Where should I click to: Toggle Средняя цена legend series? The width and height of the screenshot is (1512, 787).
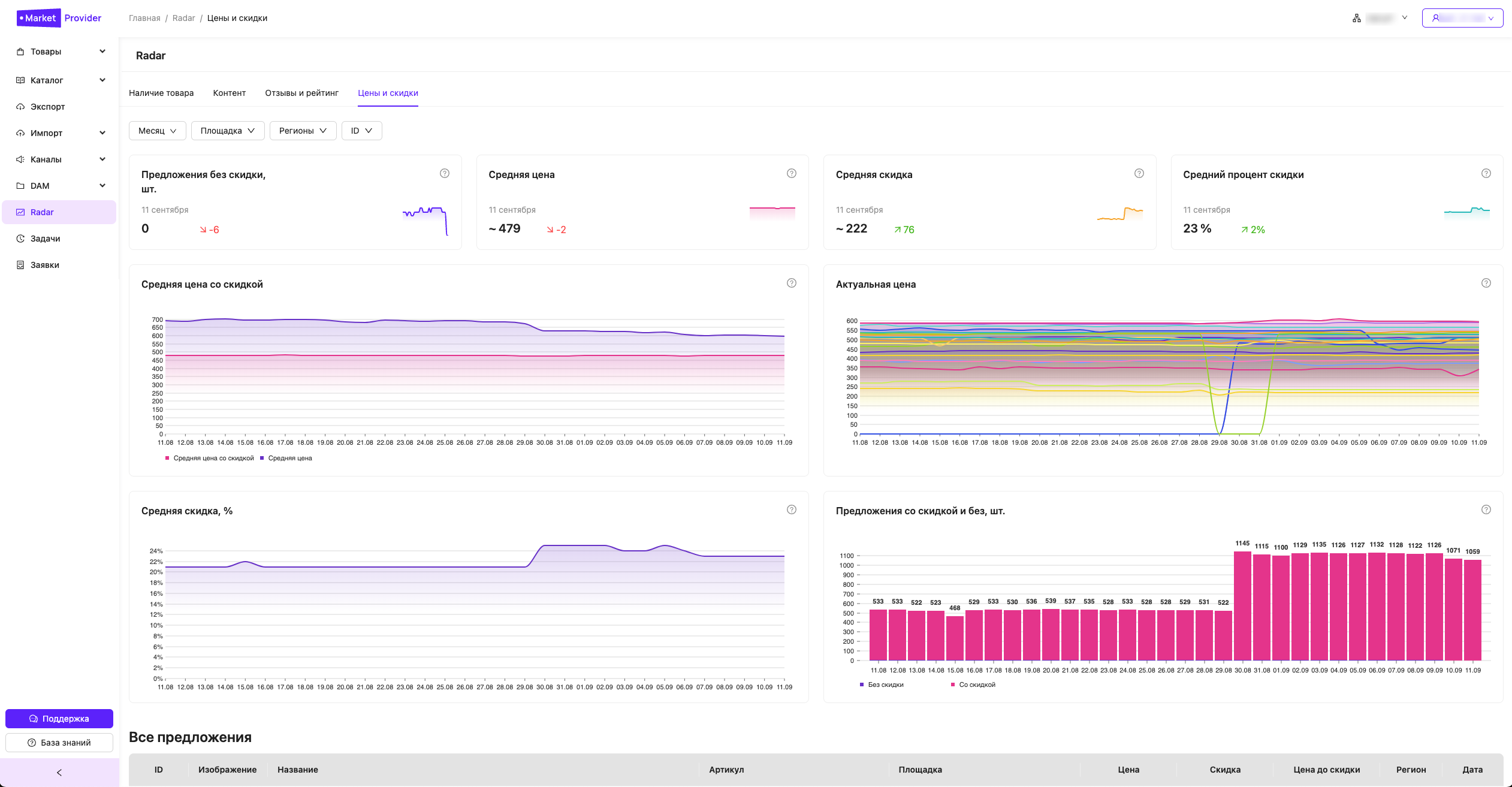[289, 458]
